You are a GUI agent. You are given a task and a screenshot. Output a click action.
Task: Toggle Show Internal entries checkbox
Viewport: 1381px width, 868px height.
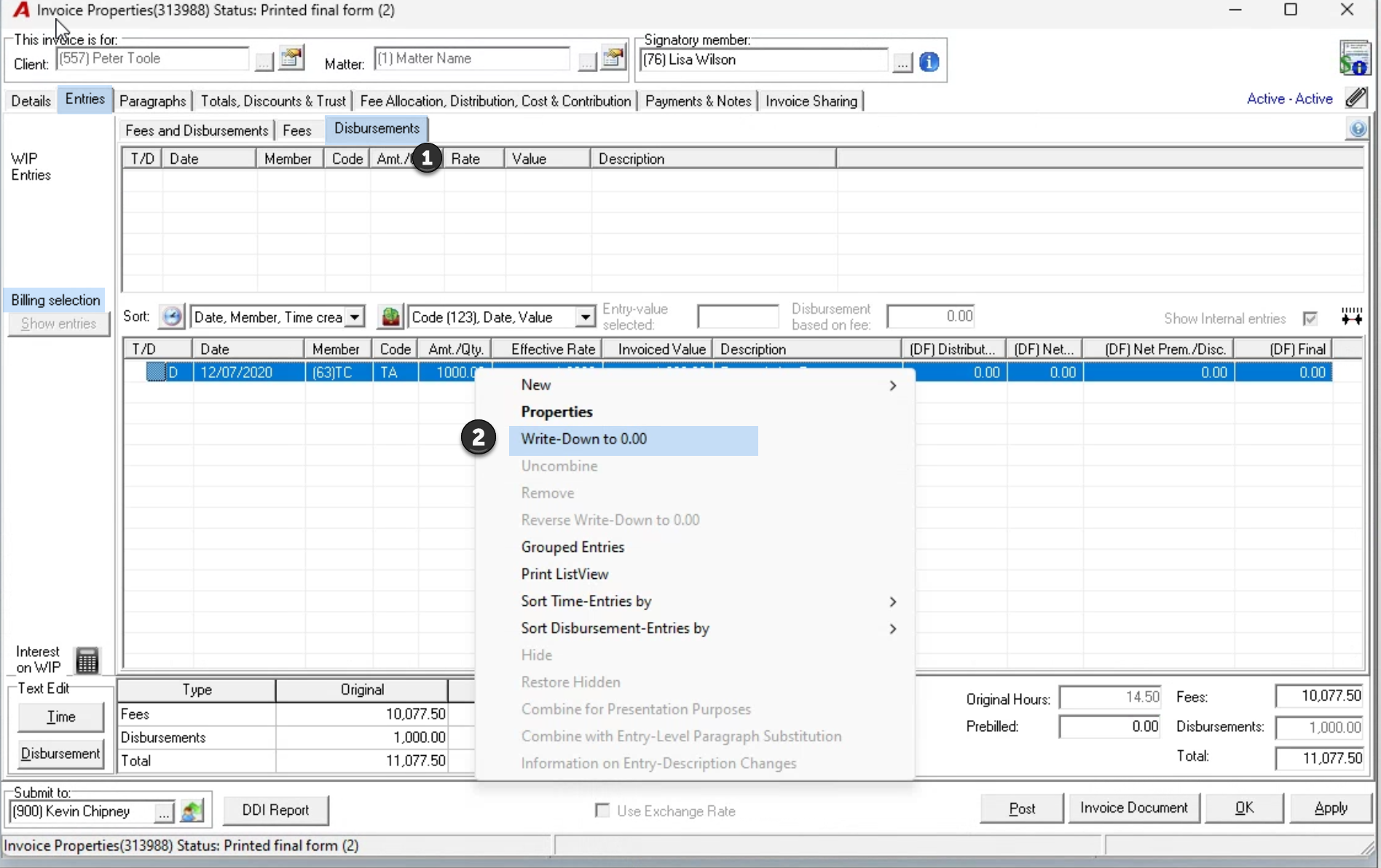[x=1310, y=318]
